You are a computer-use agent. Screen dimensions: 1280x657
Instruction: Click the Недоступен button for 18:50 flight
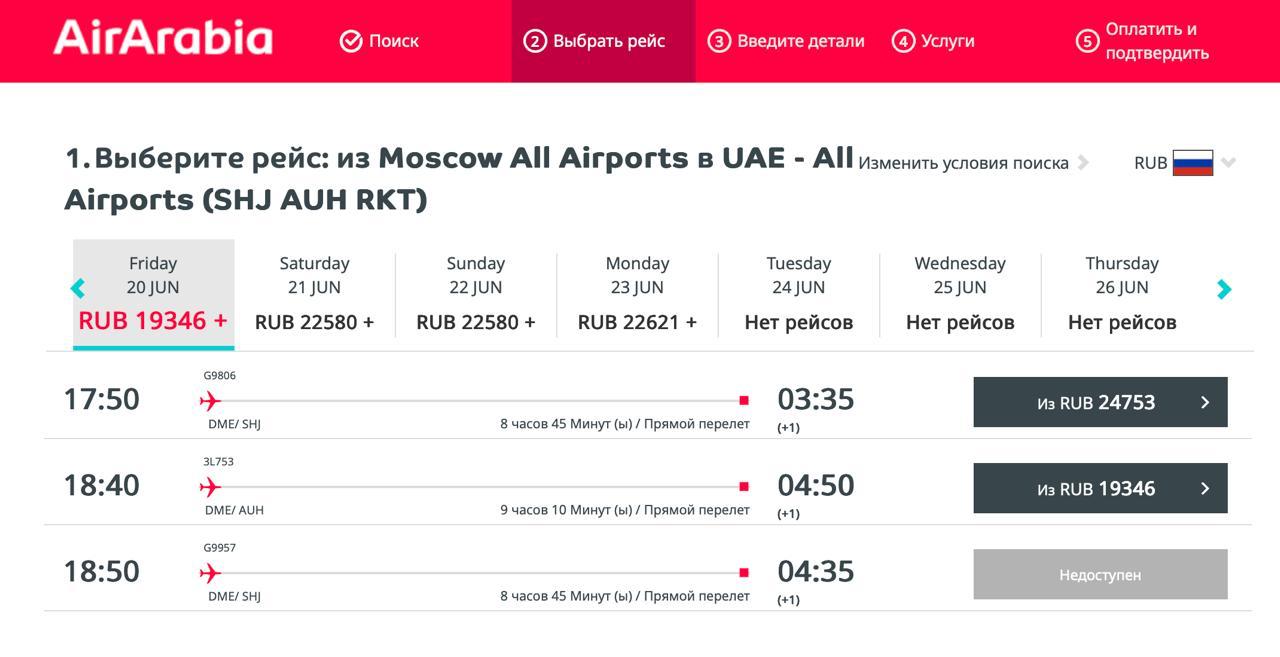pos(1100,575)
